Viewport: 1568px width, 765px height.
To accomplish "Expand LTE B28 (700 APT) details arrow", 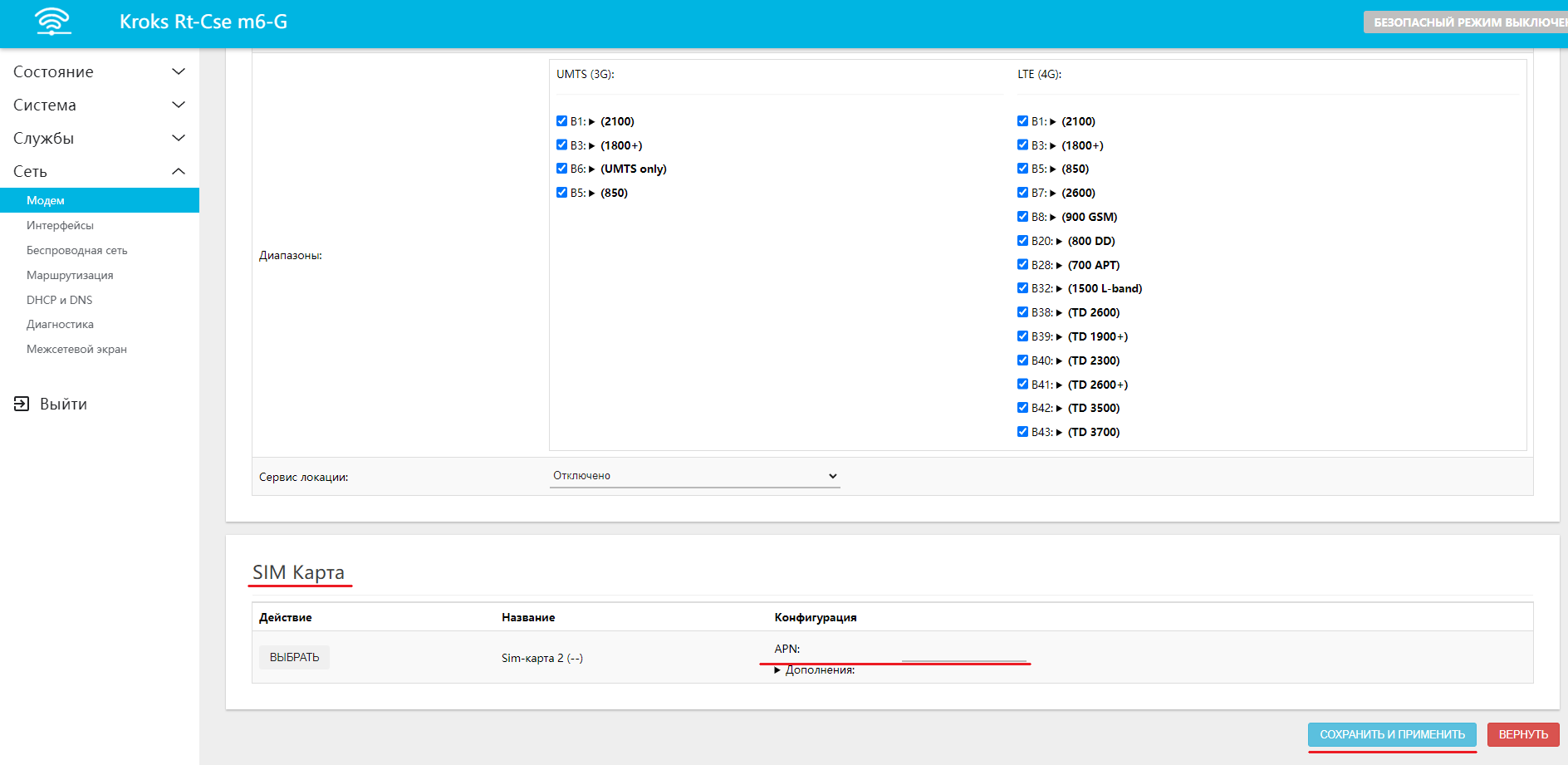I will tap(1059, 266).
